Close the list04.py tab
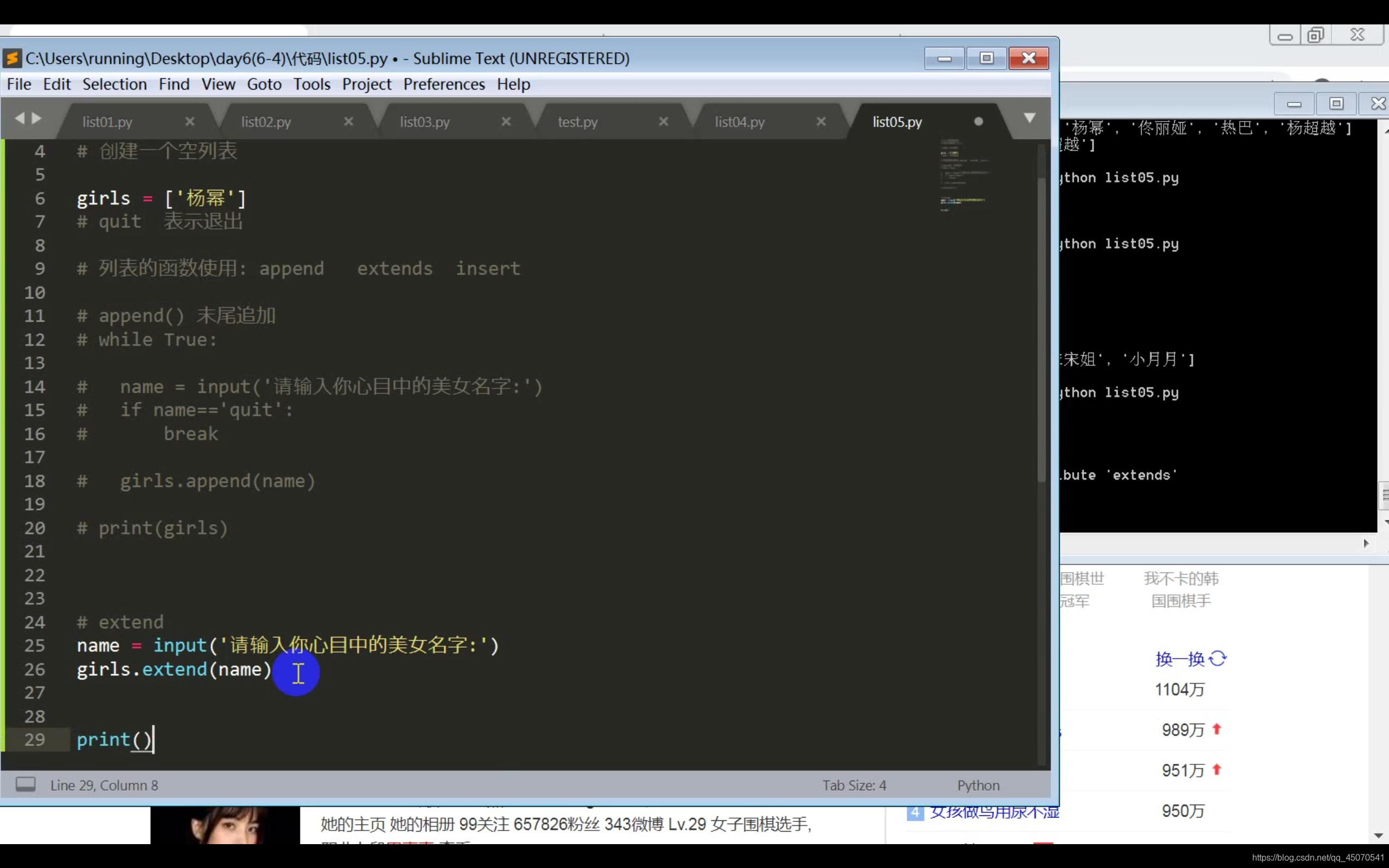Viewport: 1389px width, 868px height. point(821,122)
